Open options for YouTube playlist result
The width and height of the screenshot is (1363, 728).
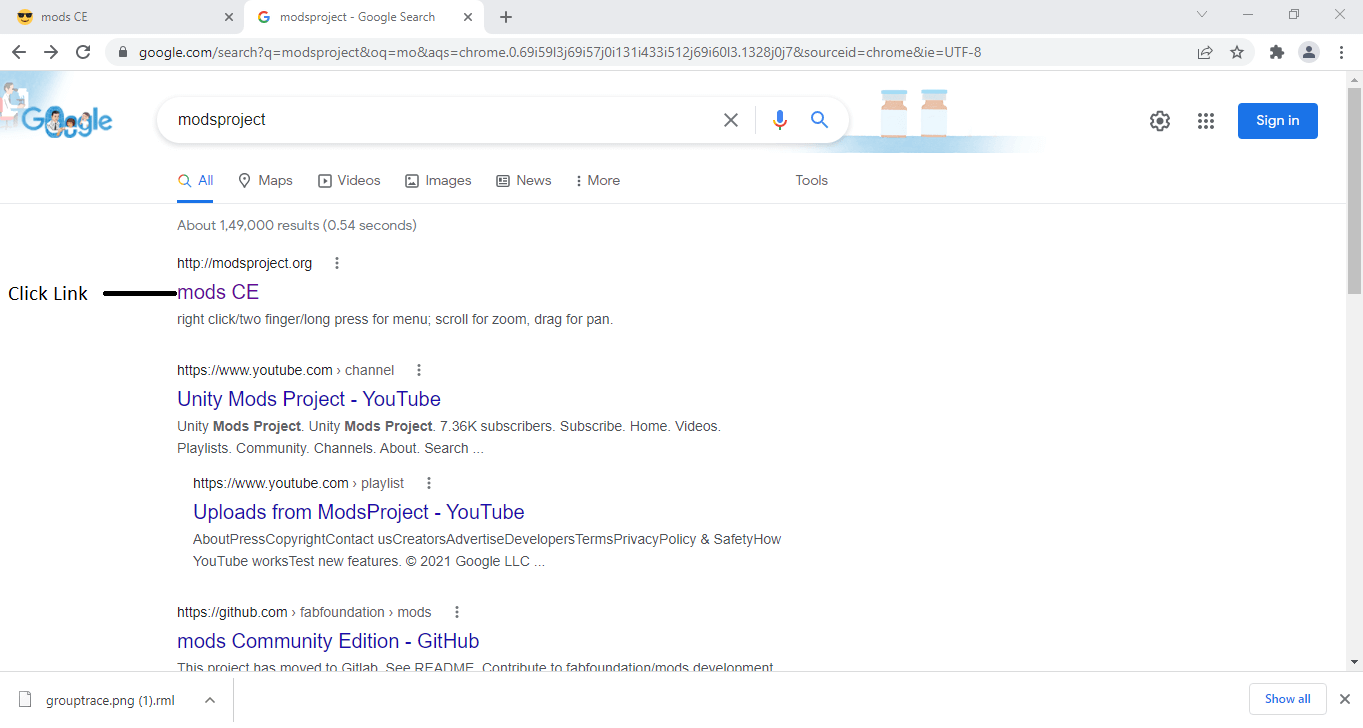pos(429,483)
